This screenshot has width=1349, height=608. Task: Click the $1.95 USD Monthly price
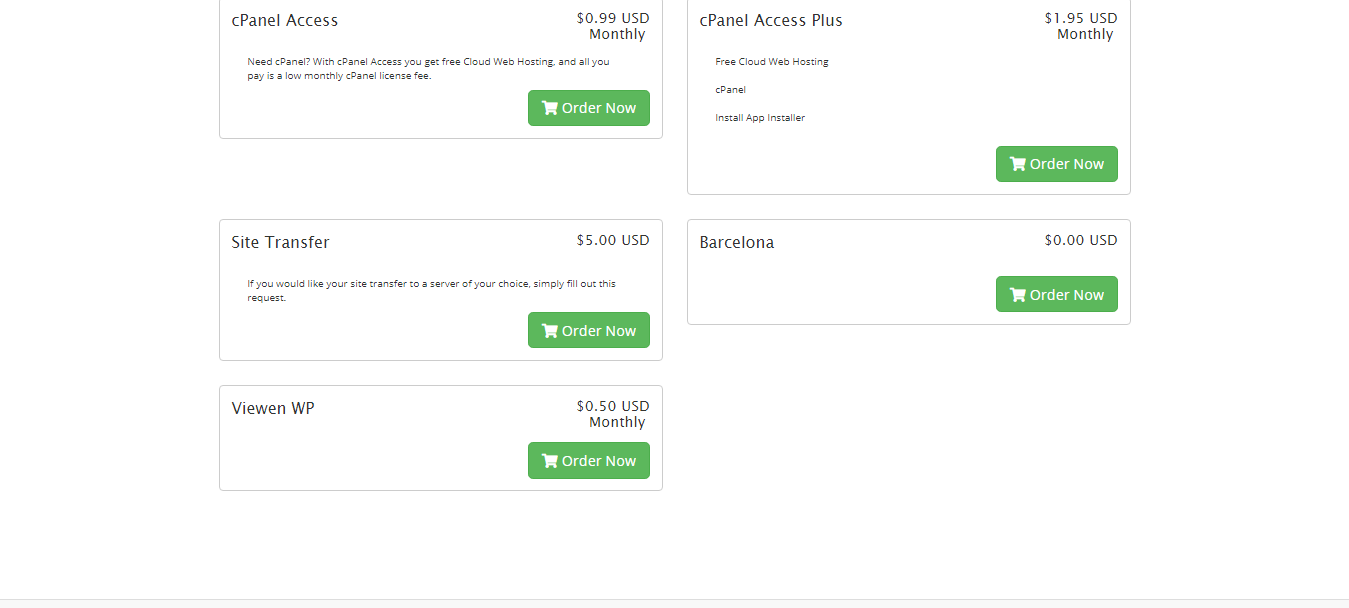[1081, 26]
